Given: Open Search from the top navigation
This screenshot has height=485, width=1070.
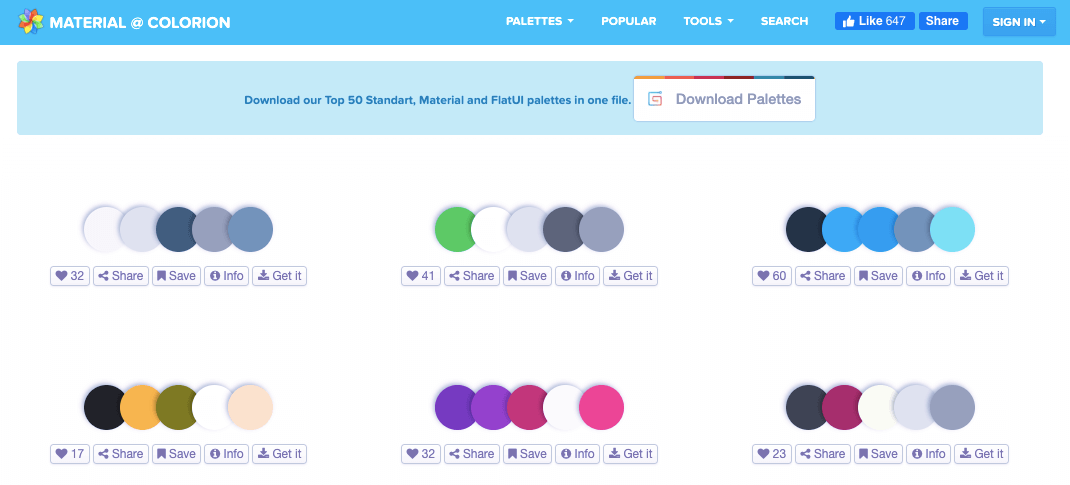Looking at the screenshot, I should click(784, 21).
